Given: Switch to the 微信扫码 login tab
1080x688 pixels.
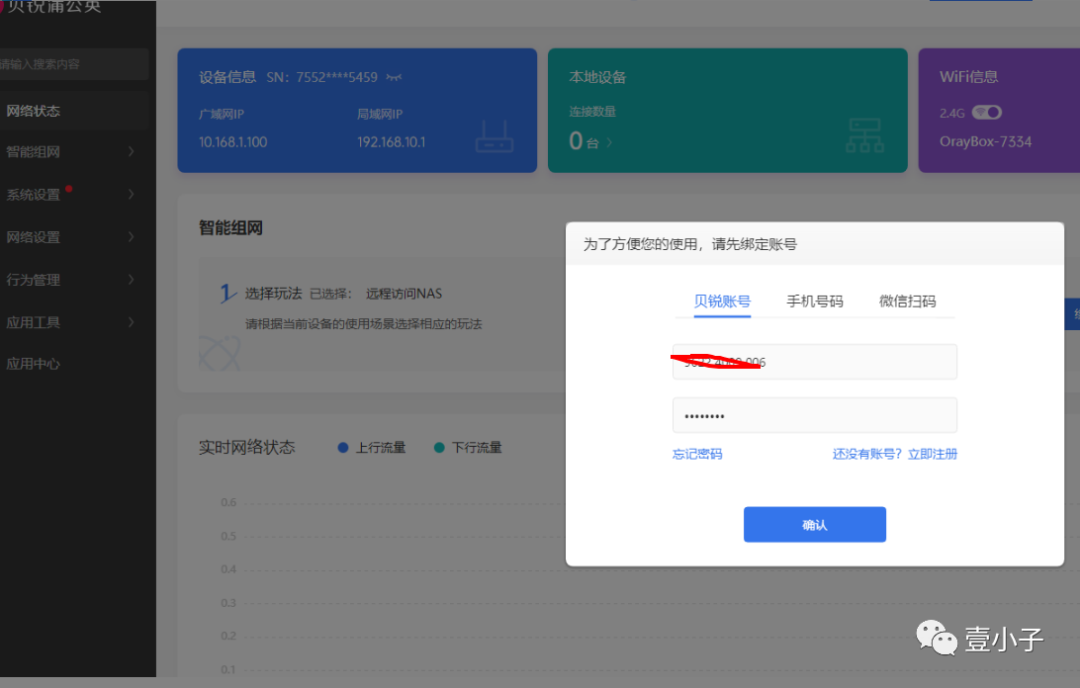Looking at the screenshot, I should click(907, 301).
